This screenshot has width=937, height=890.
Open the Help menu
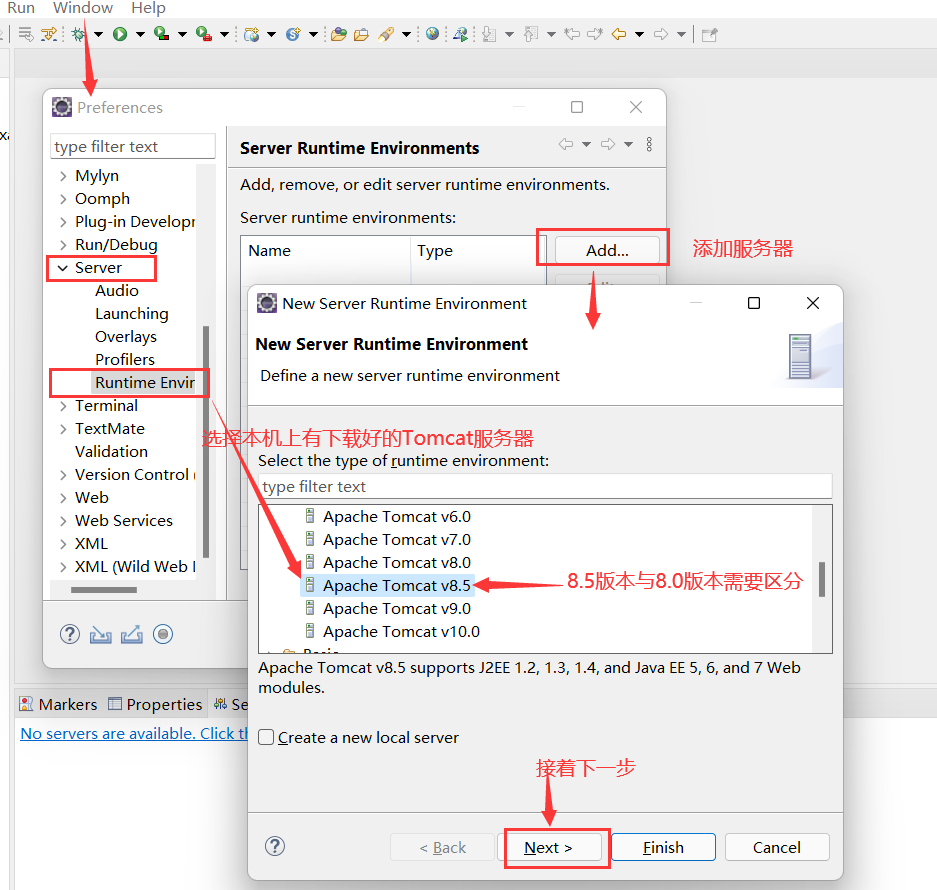pyautogui.click(x=148, y=8)
